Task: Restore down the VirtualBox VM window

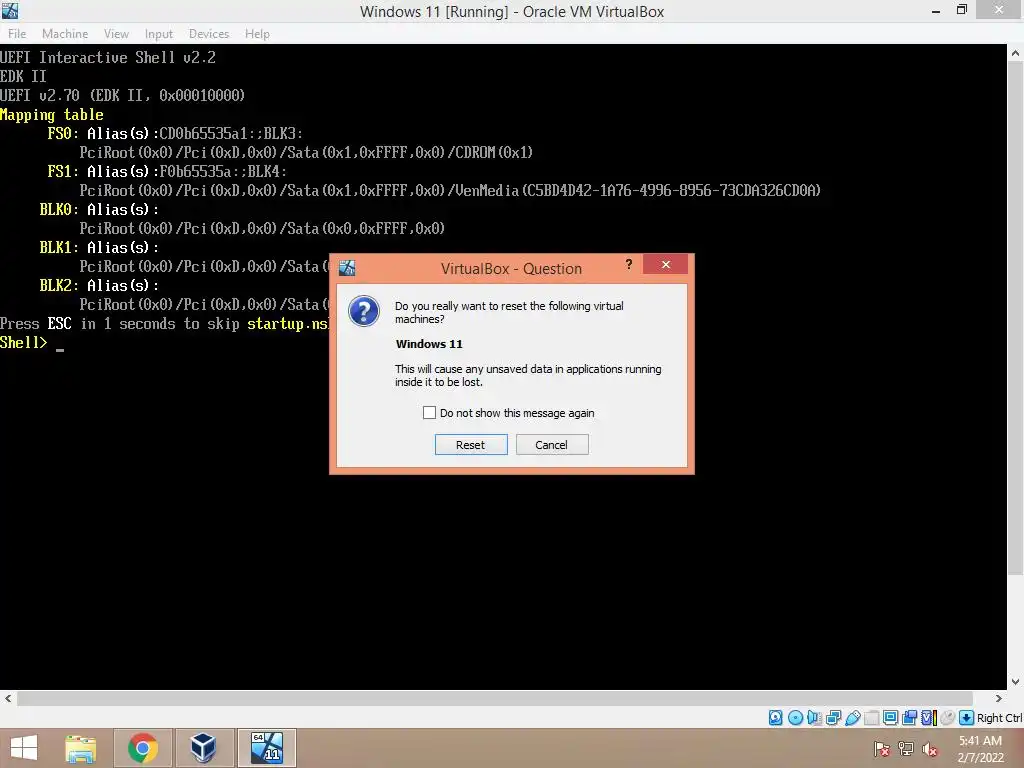Action: [962, 10]
